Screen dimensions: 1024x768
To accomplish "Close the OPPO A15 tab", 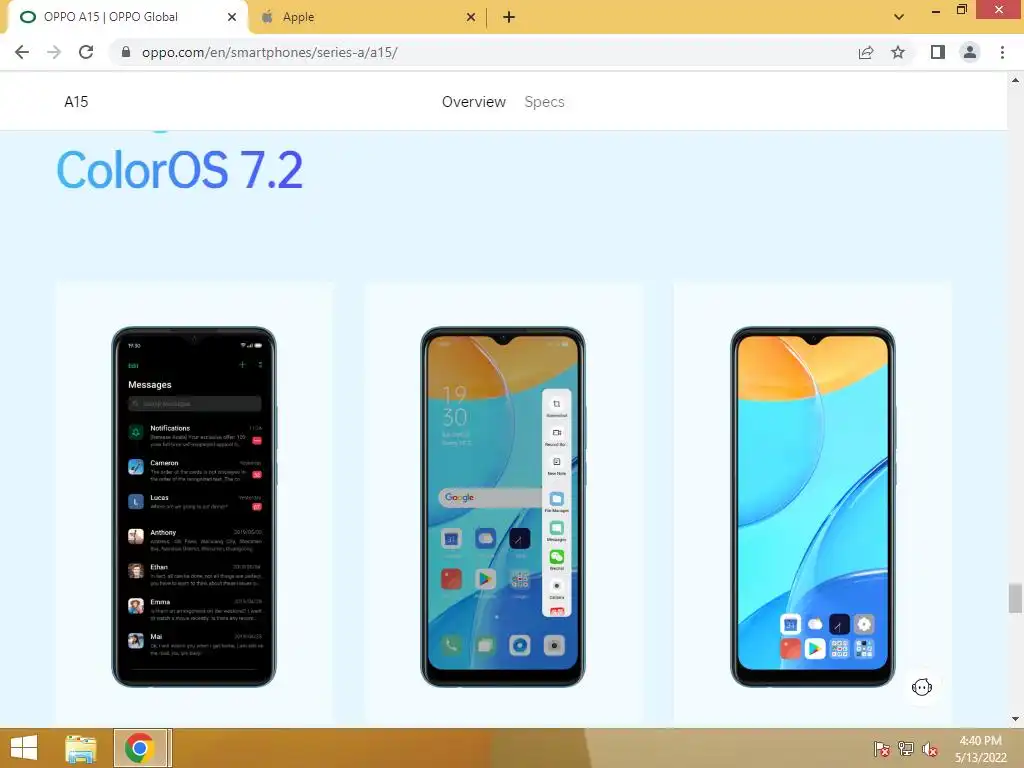I will [231, 17].
